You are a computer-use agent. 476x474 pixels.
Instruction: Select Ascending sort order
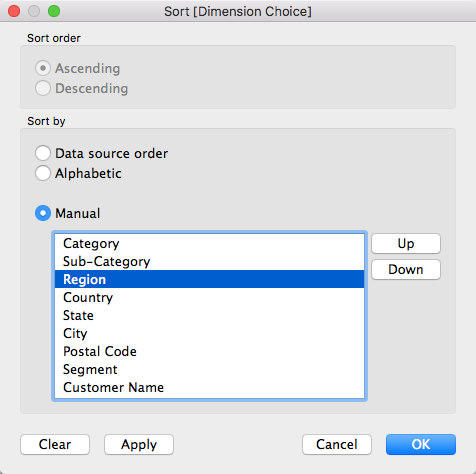pos(43,68)
